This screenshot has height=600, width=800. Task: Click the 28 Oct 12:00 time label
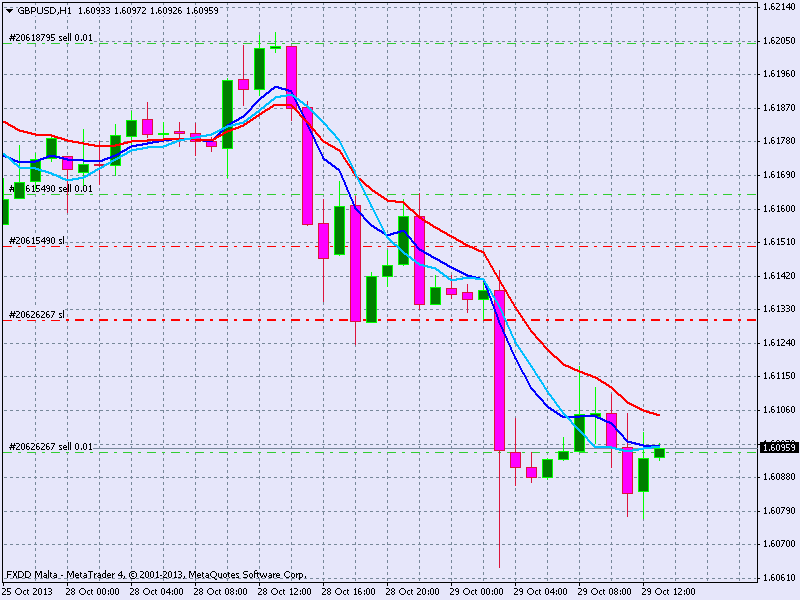[284, 591]
